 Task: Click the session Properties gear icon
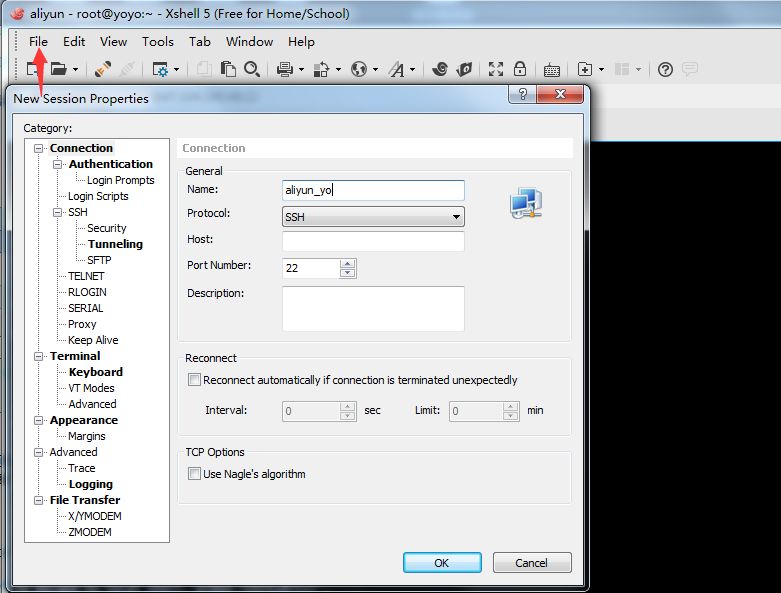tap(160, 69)
